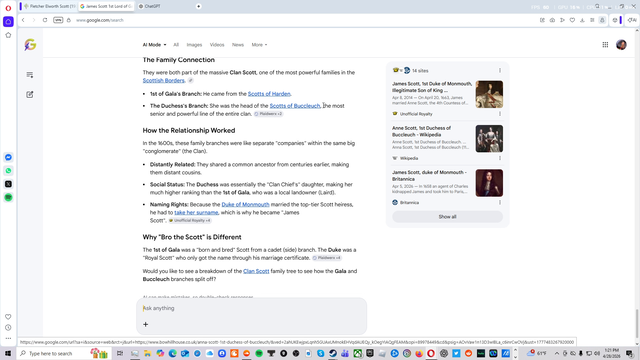Open the Scotts of Buccleuch link
Viewport: 640px width, 360px height.
(295, 106)
